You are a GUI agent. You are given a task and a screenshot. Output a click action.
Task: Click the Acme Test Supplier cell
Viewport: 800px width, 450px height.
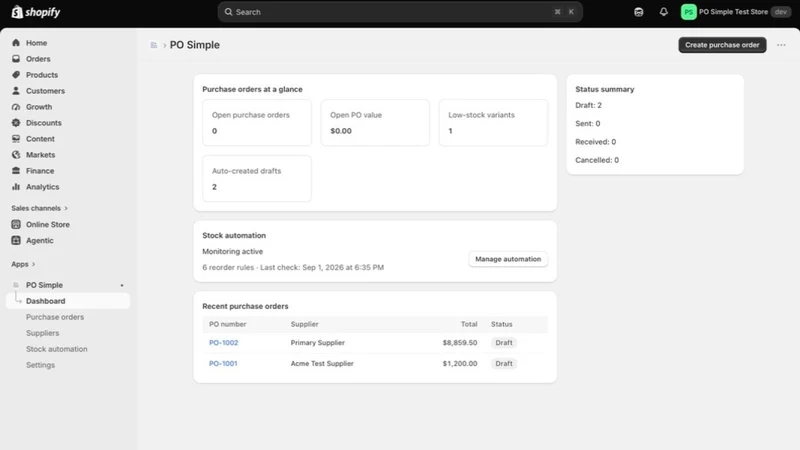pos(322,364)
